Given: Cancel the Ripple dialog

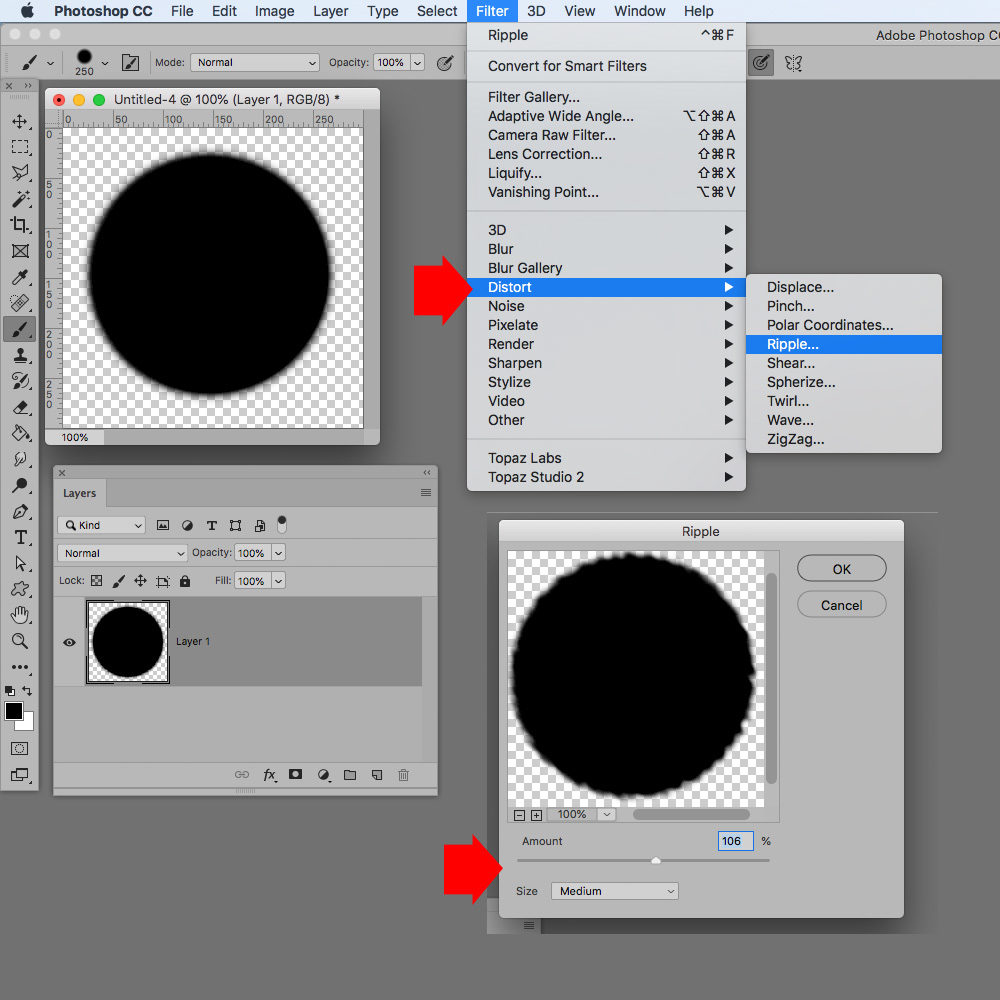Looking at the screenshot, I should point(841,605).
